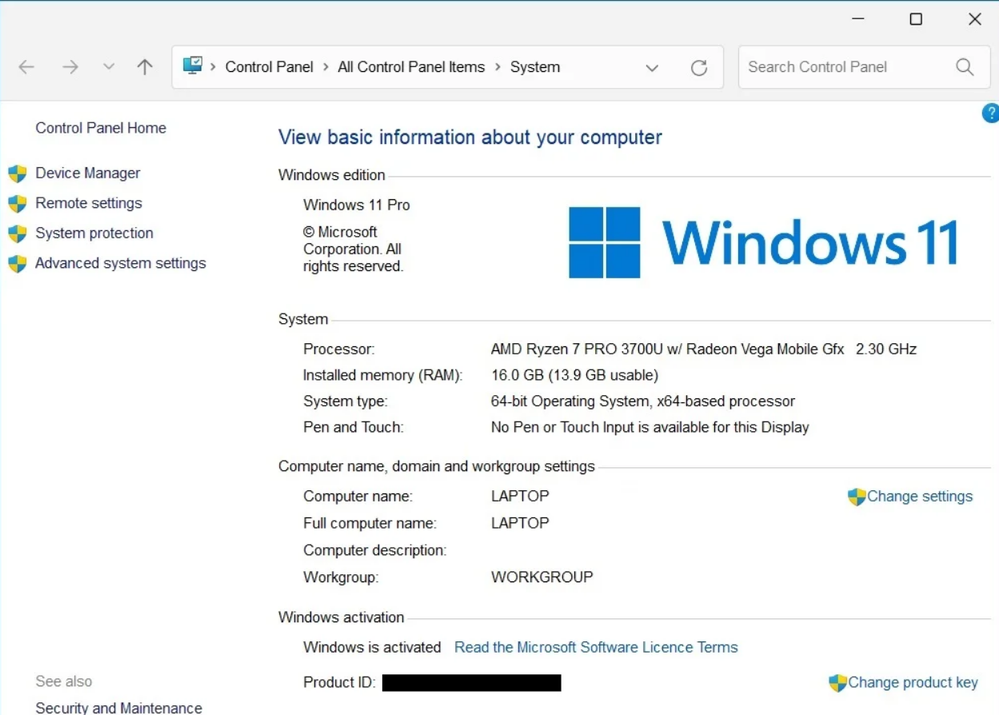The height and width of the screenshot is (715, 999).
Task: Open the address bar history dropdown
Action: pos(651,68)
